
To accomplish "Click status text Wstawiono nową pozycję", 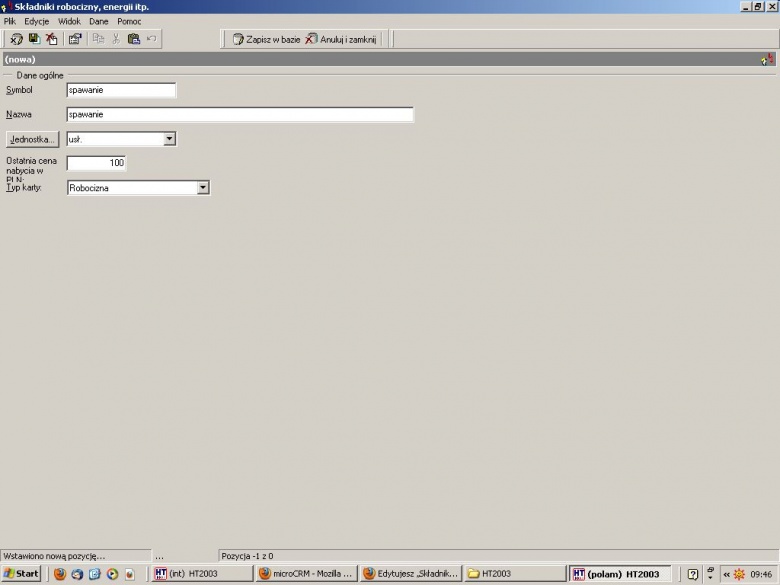I will (54, 556).
